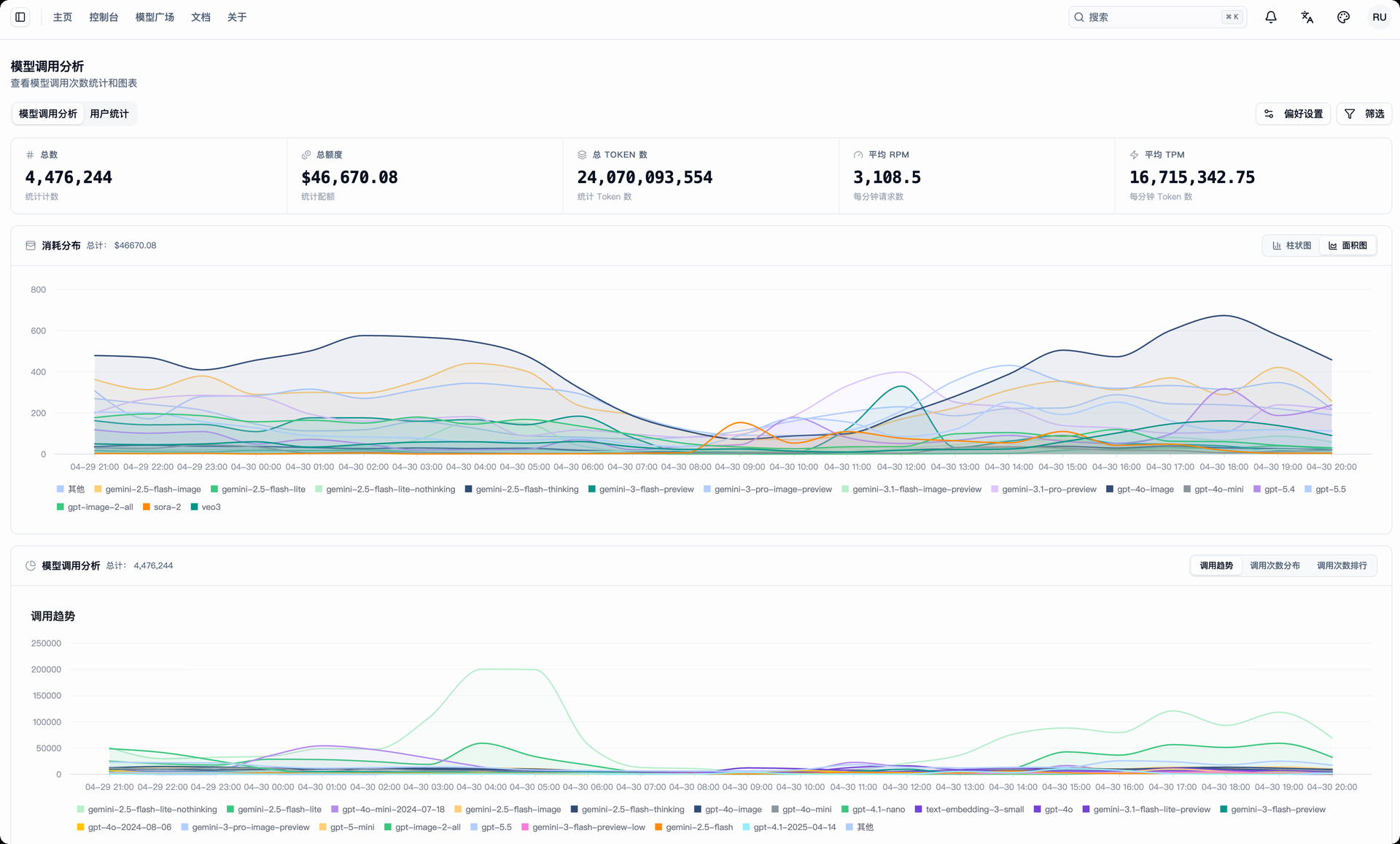The height and width of the screenshot is (844, 1400).
Task: Click the ⌘K shortcut badge in search
Action: tap(1232, 17)
